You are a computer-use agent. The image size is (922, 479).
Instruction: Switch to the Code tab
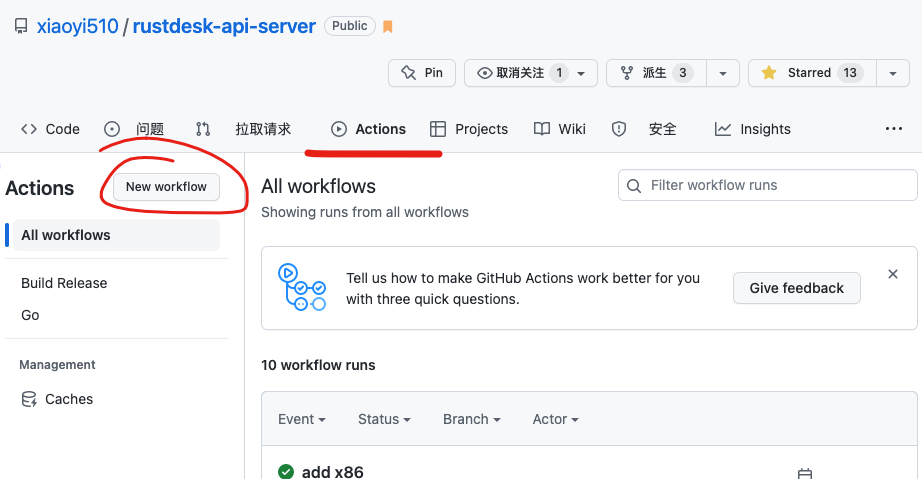(x=50, y=129)
